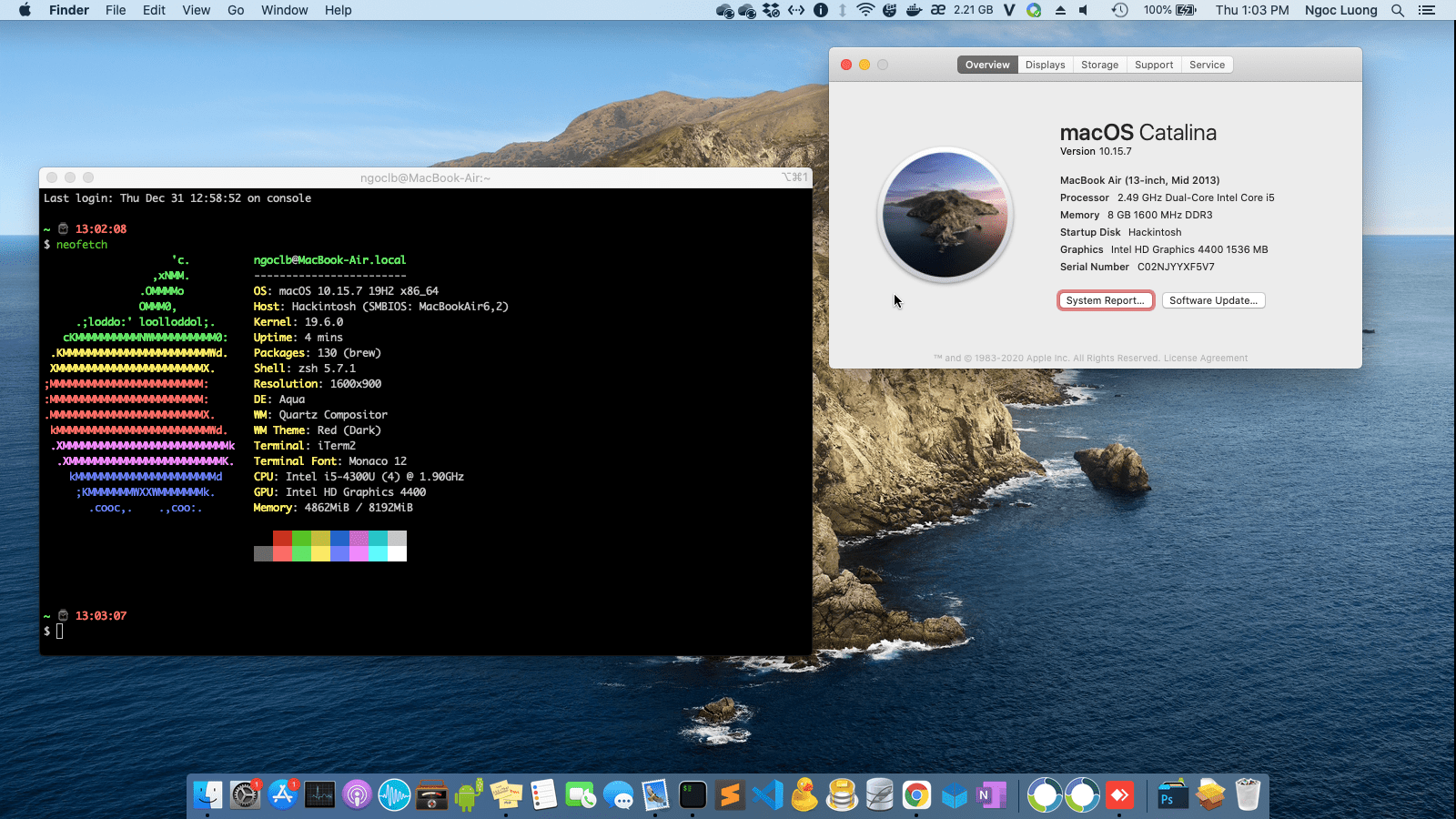Open the Go menu
The width and height of the screenshot is (1456, 819).
pos(236,10)
